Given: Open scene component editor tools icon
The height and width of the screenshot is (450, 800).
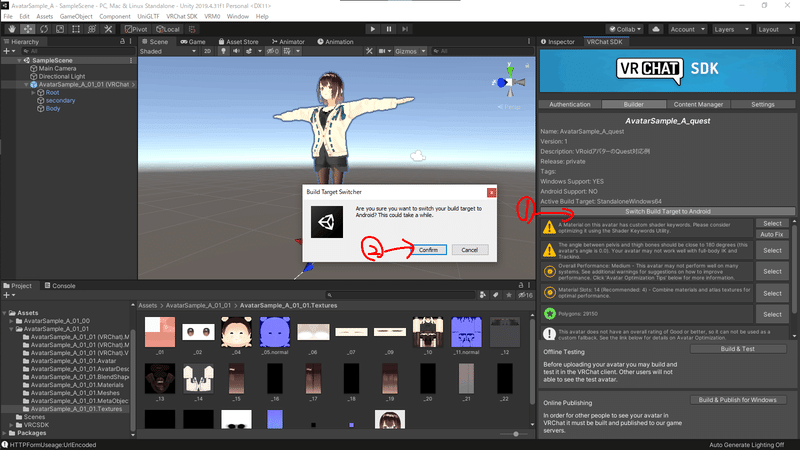Looking at the screenshot, I should pos(369,51).
